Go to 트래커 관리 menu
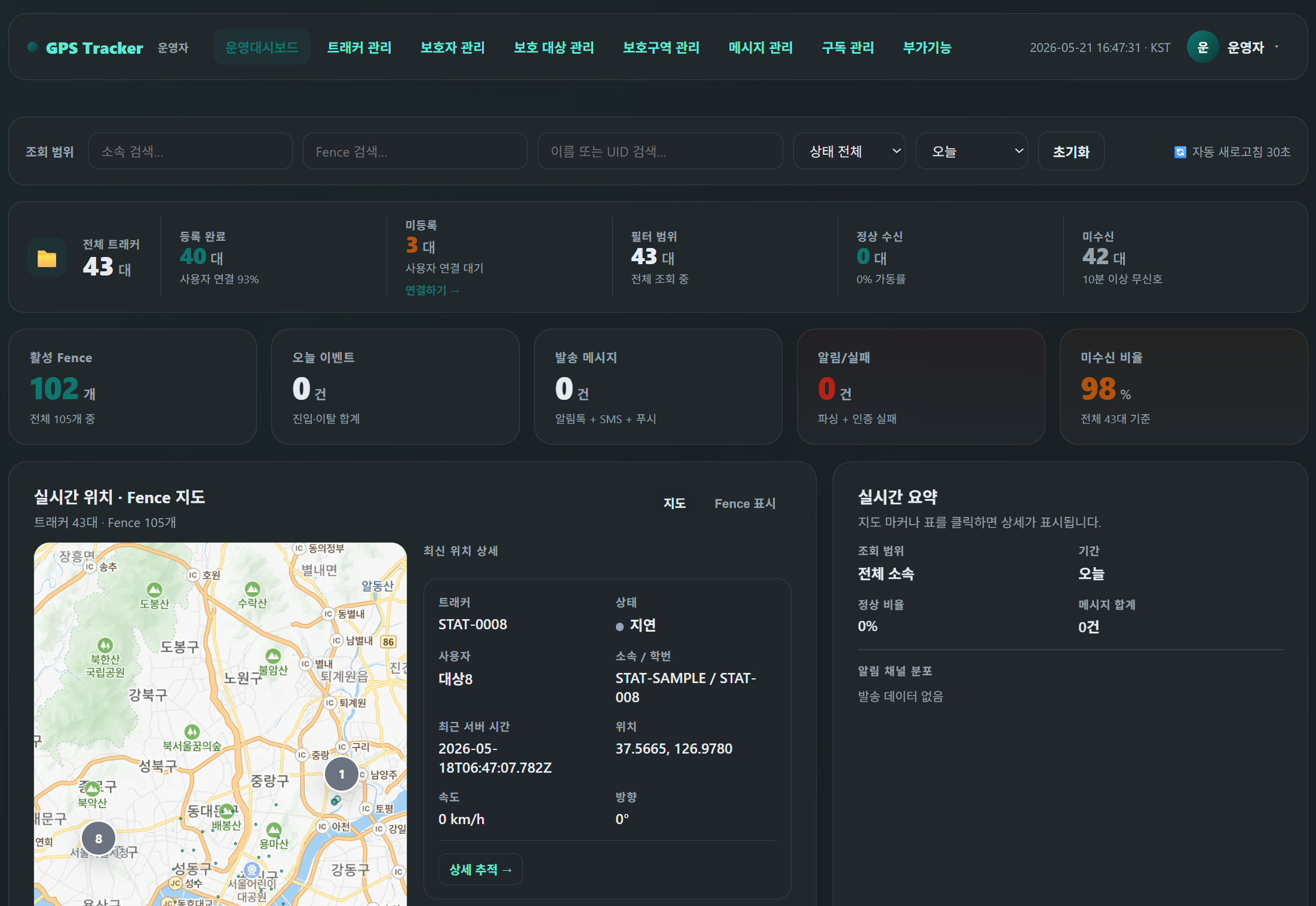This screenshot has height=906, width=1316. pyautogui.click(x=359, y=47)
